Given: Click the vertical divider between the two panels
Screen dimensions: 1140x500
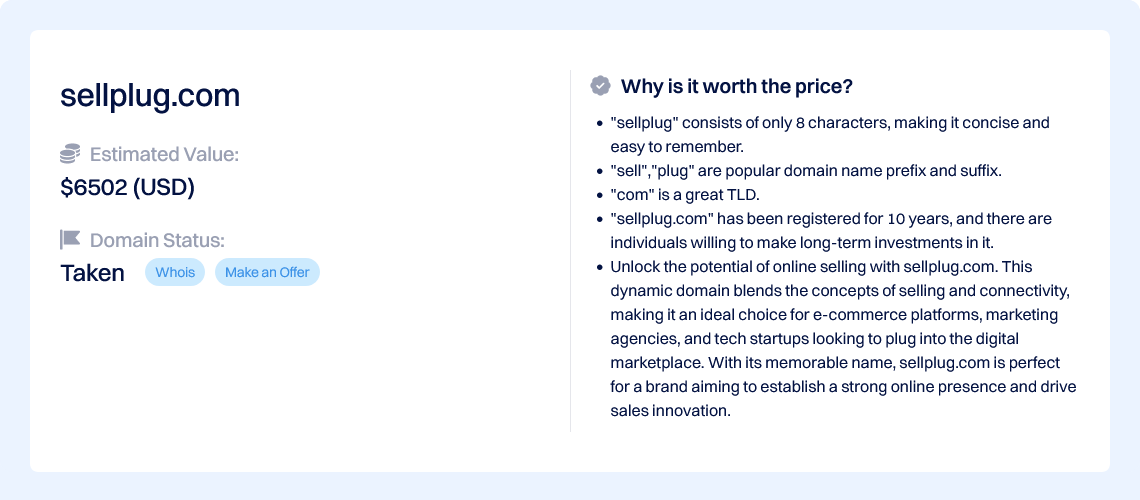Looking at the screenshot, I should coord(570,251).
